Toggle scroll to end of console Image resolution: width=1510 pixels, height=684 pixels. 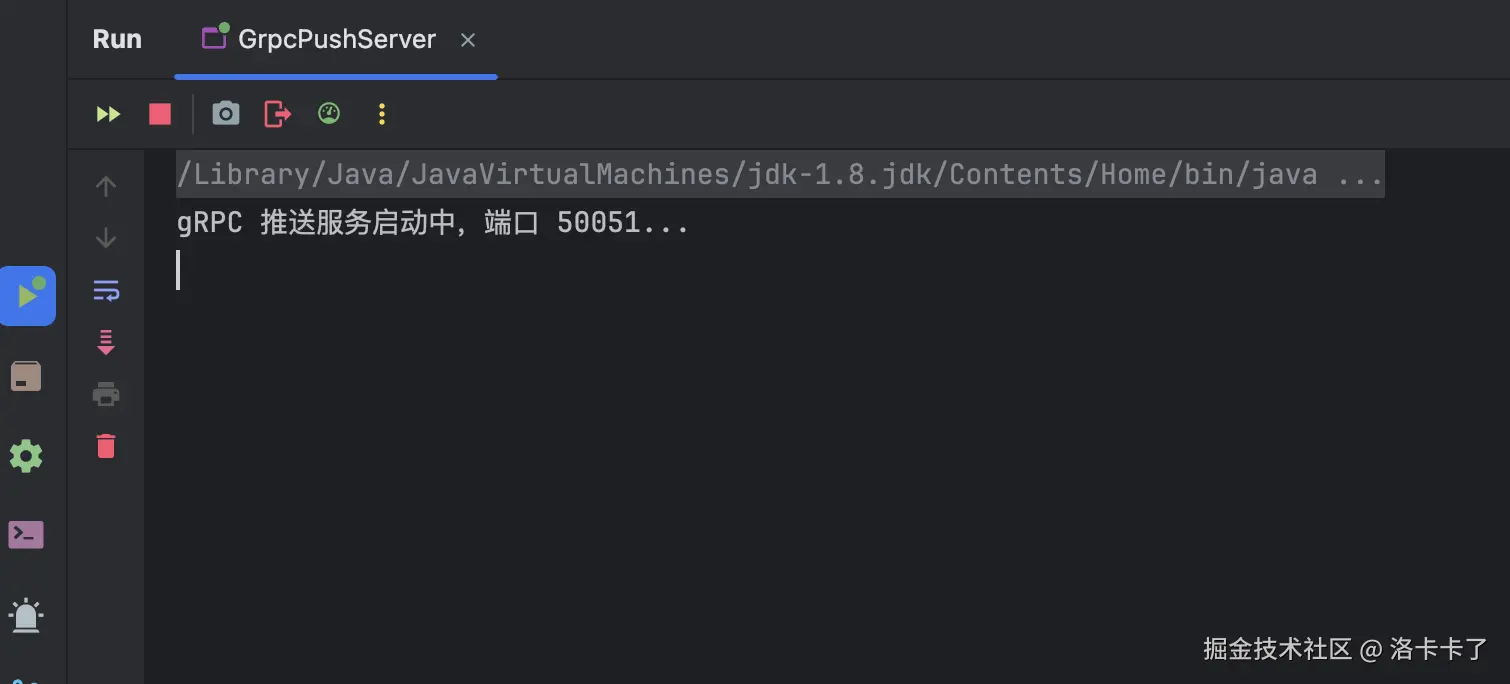(x=106, y=343)
